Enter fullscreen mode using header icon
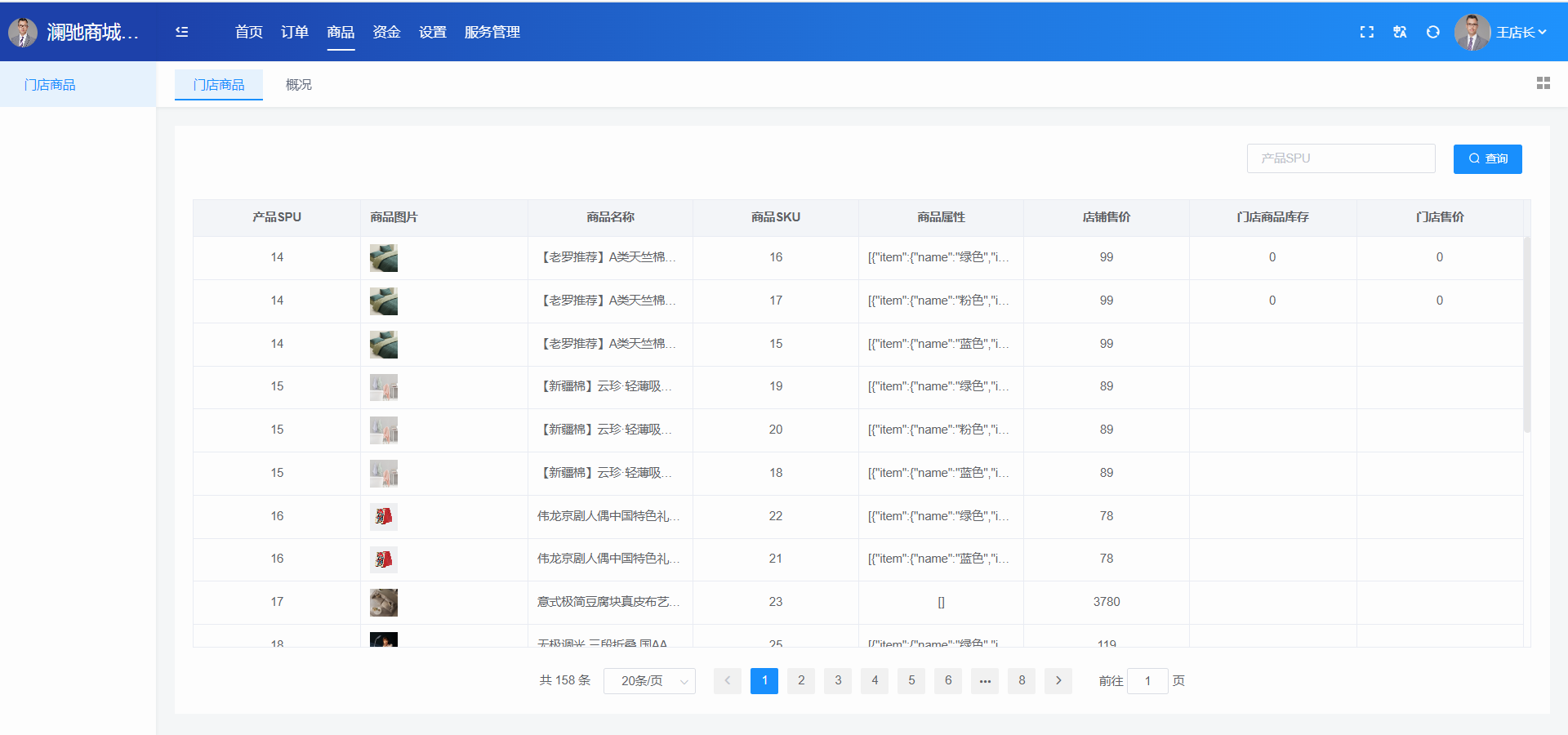Screen dimensions: 1568x735 coord(1366,32)
